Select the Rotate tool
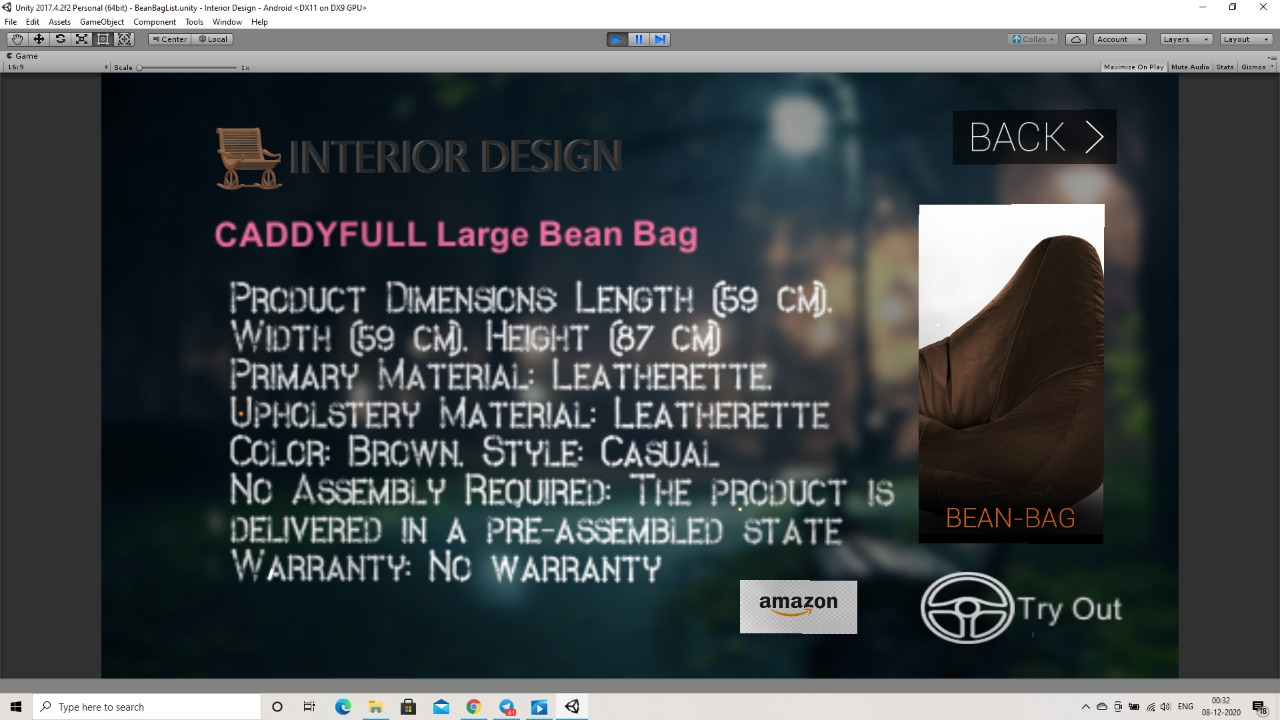 (60, 39)
